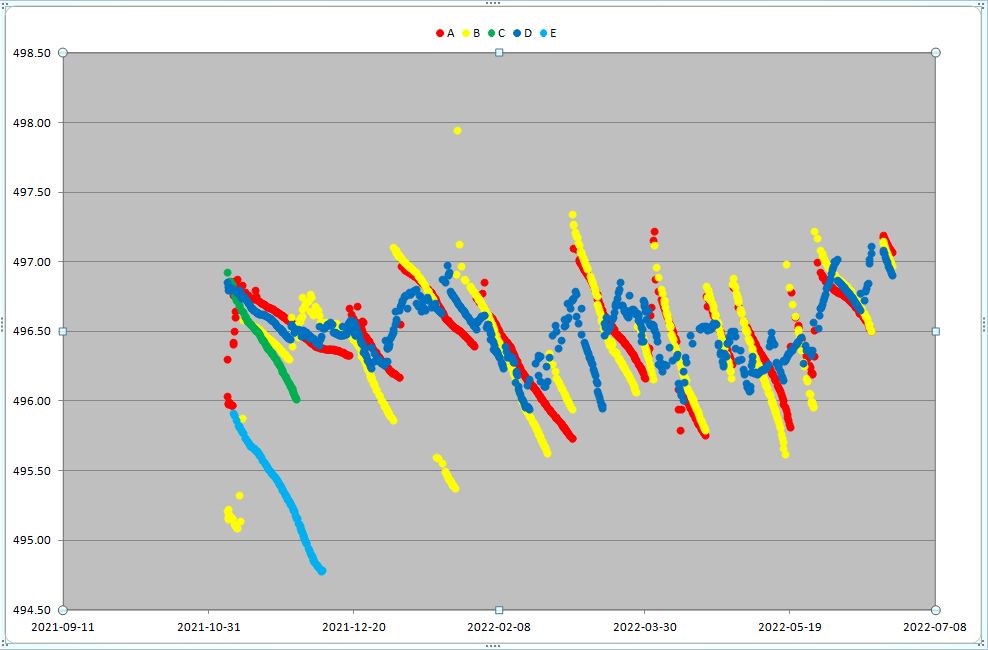Click the plot area bottom-left corner handle
The image size is (988, 650).
point(63,610)
